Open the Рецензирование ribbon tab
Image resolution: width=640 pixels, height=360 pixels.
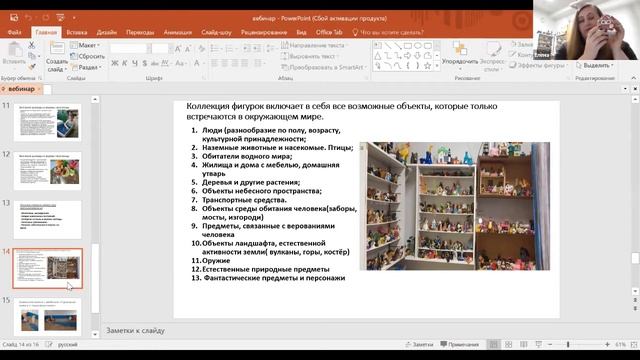pos(264,32)
